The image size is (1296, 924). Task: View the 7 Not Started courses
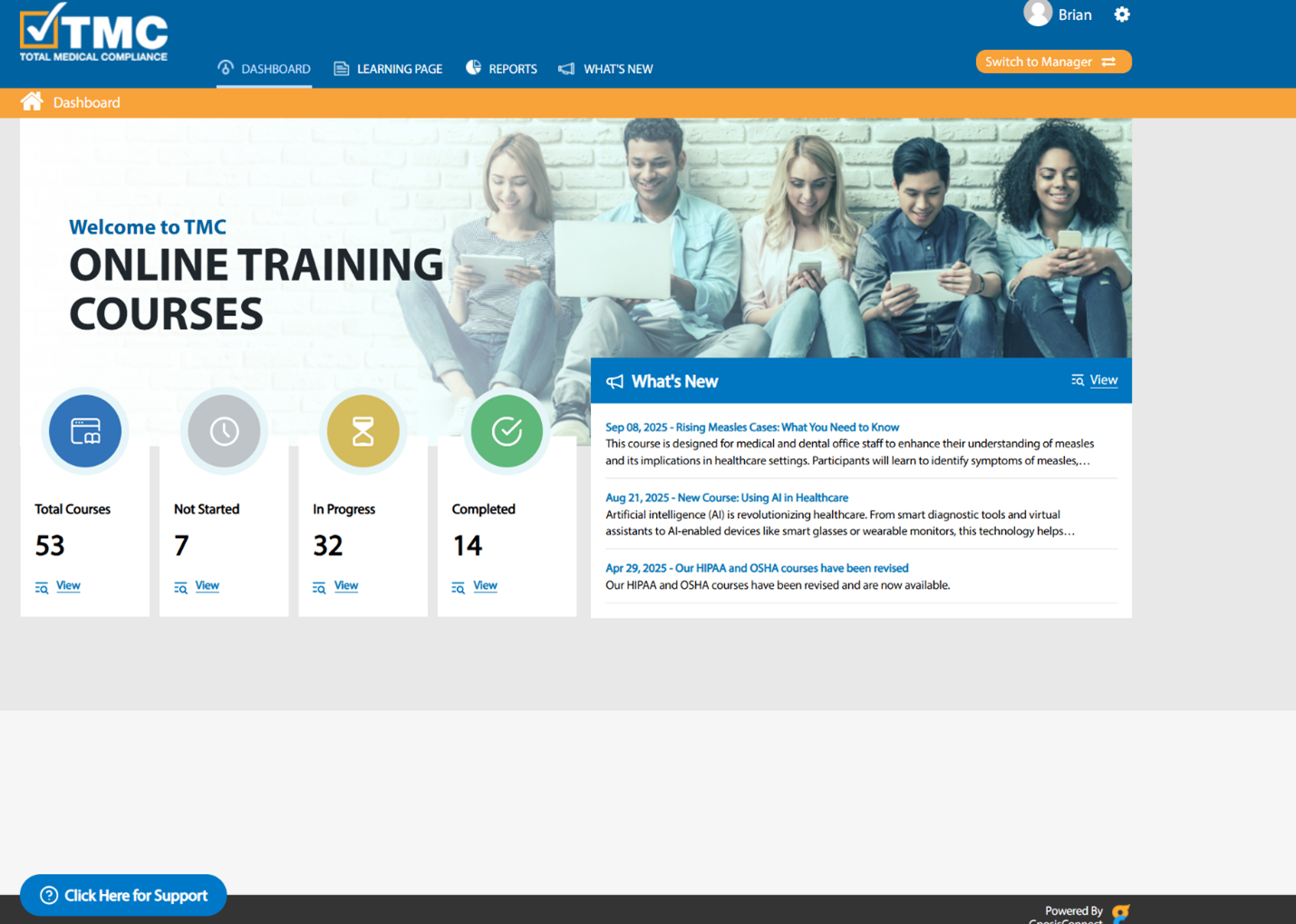pos(207,586)
